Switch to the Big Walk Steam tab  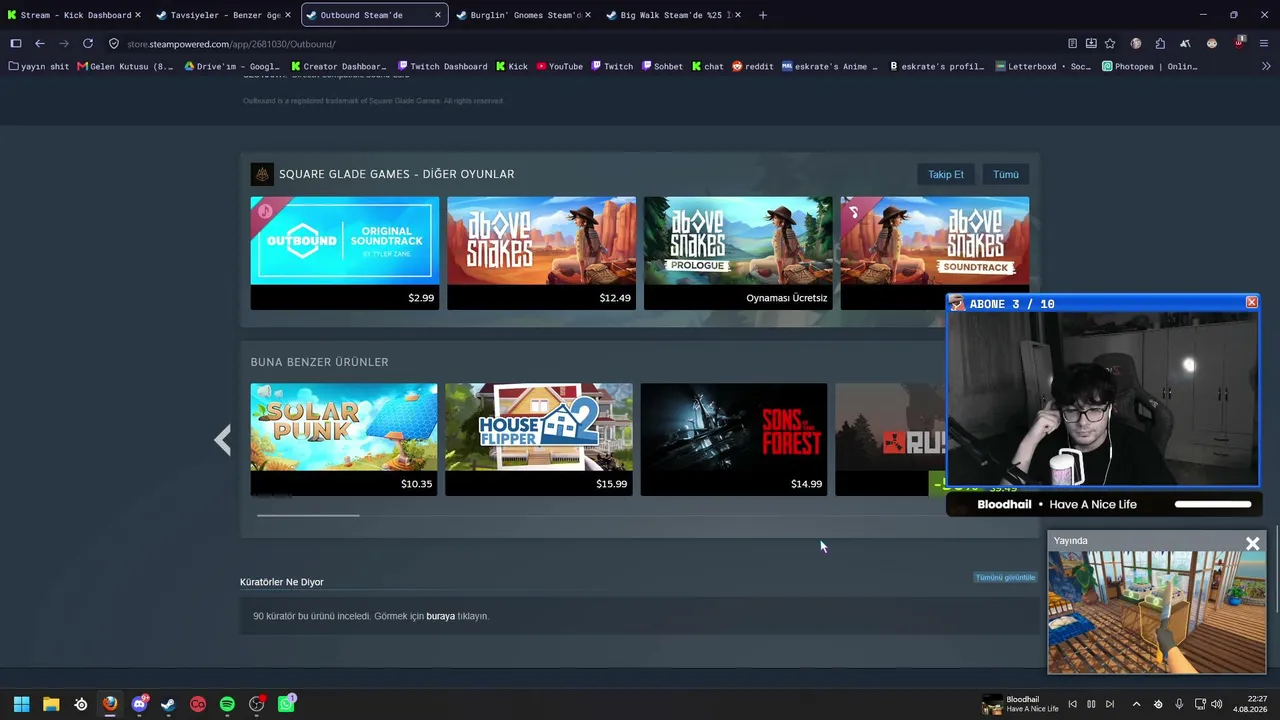point(672,15)
